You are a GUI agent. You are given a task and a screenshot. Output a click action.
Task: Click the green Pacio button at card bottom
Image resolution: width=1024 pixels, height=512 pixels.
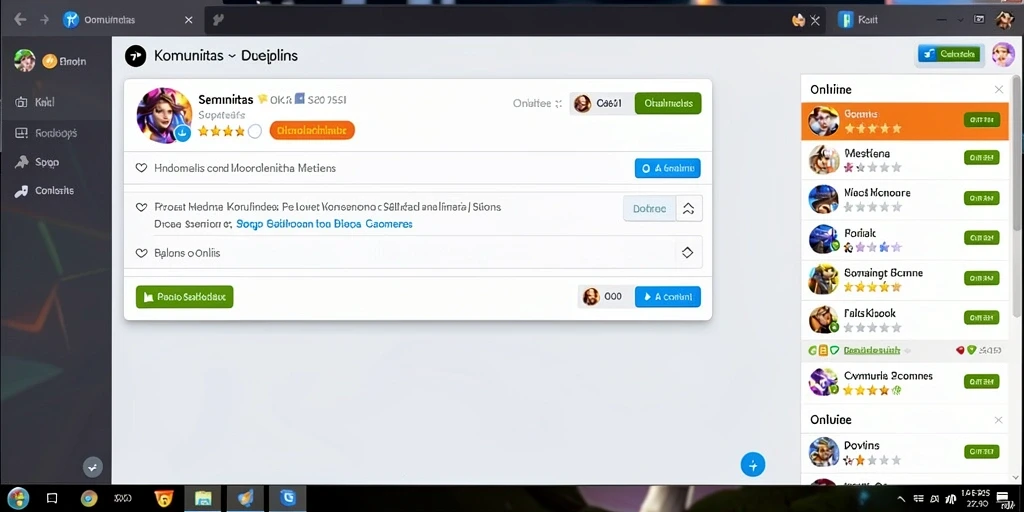(184, 297)
